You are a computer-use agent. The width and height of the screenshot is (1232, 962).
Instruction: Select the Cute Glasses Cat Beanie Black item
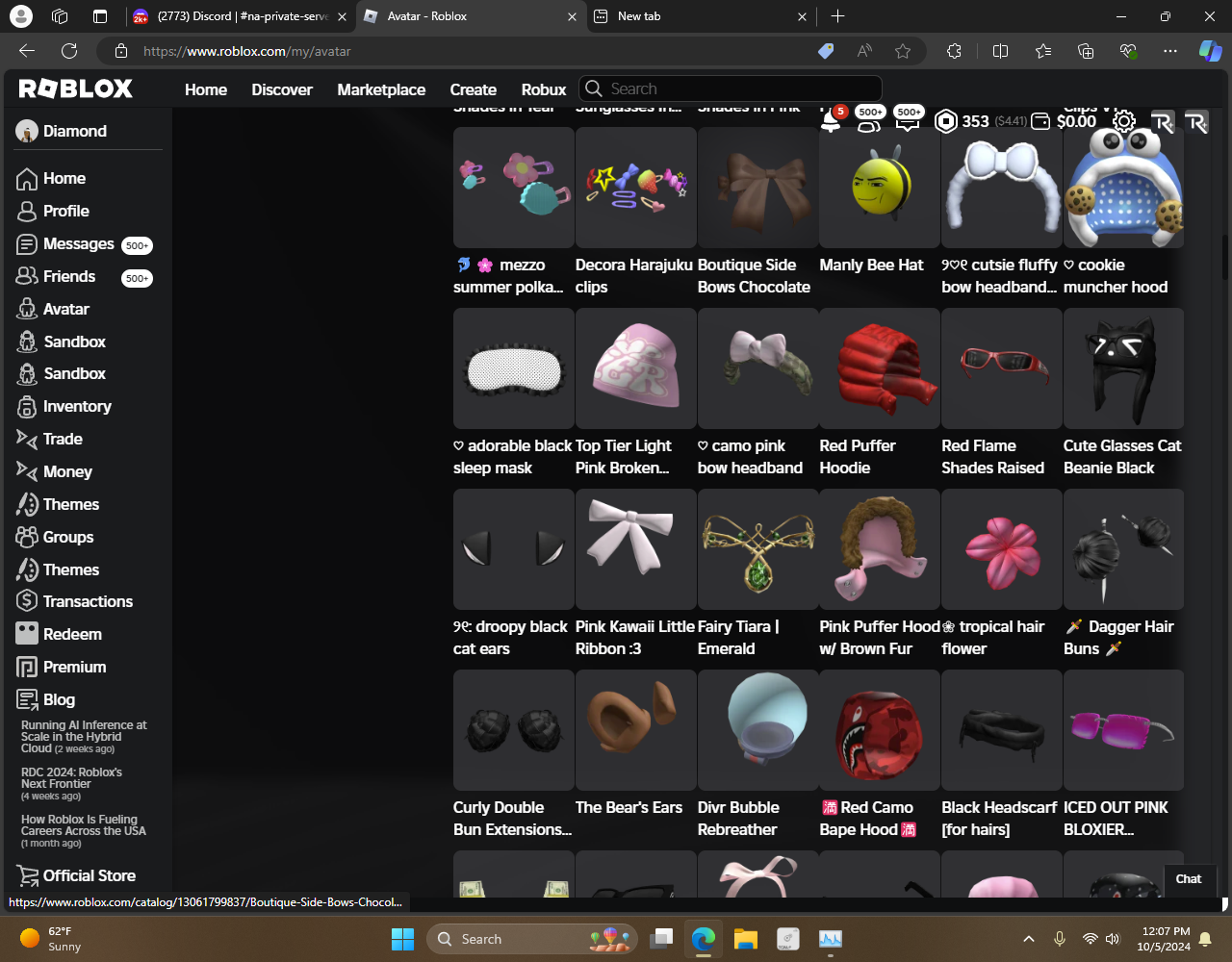pyautogui.click(x=1123, y=368)
